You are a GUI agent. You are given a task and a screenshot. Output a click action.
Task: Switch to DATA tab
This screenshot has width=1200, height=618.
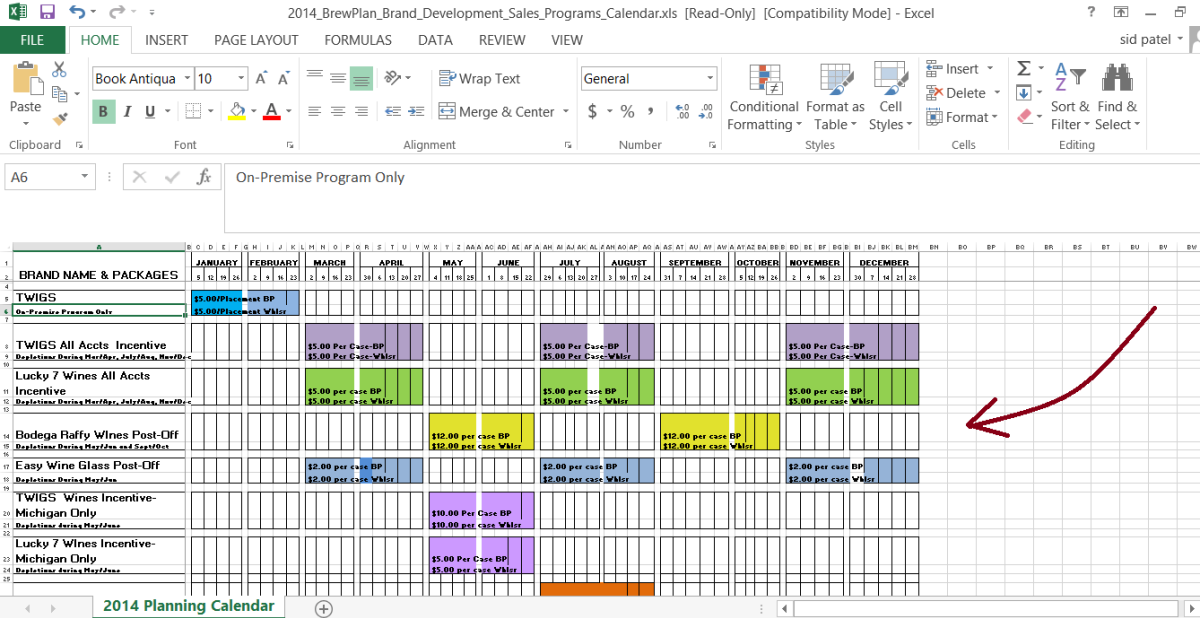[x=435, y=40]
